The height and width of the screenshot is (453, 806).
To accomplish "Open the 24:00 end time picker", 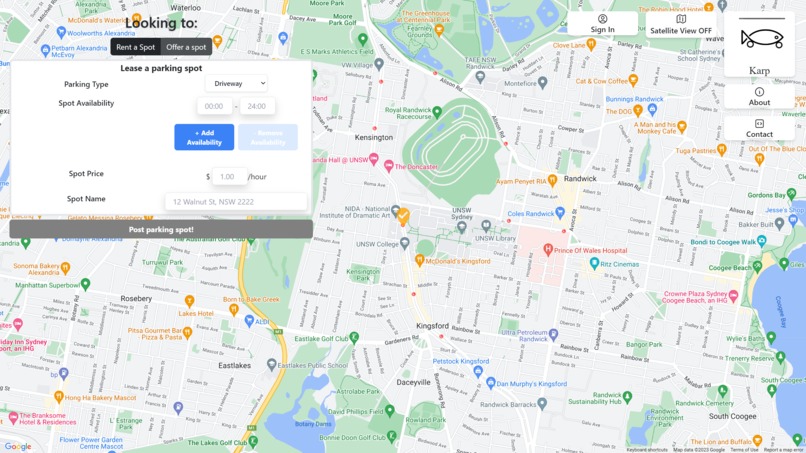I will (x=257, y=106).
